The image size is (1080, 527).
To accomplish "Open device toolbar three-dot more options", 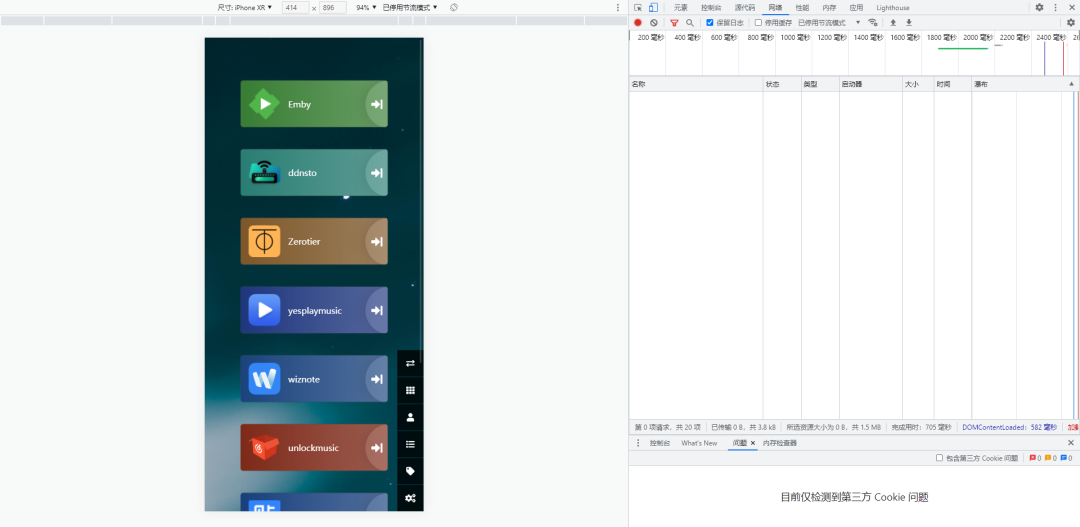I will tap(617, 8).
